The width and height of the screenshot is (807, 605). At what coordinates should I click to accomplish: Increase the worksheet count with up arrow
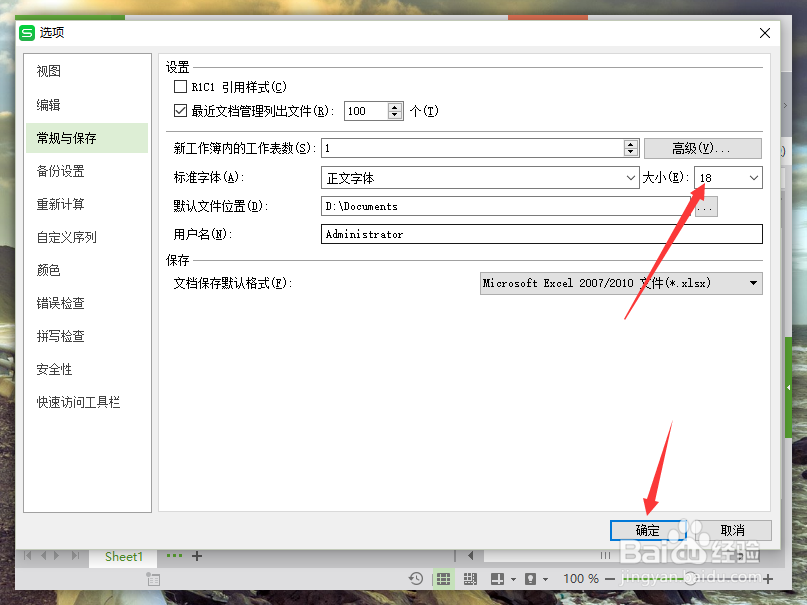click(x=631, y=144)
